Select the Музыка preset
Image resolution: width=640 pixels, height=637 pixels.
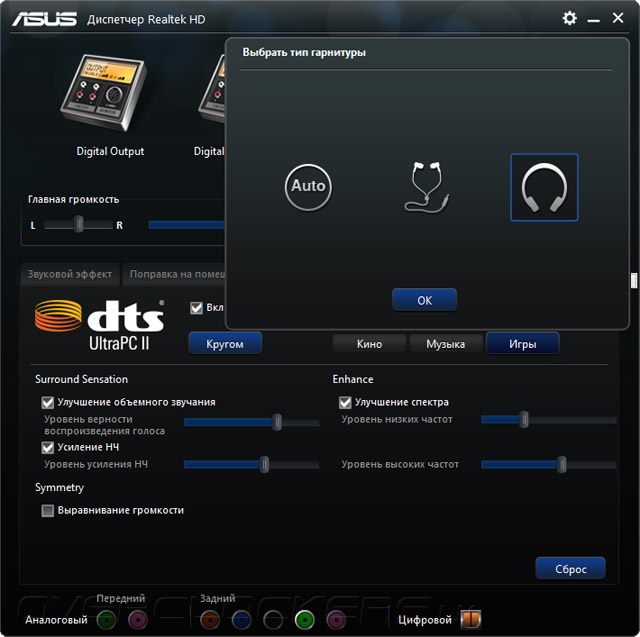(446, 344)
